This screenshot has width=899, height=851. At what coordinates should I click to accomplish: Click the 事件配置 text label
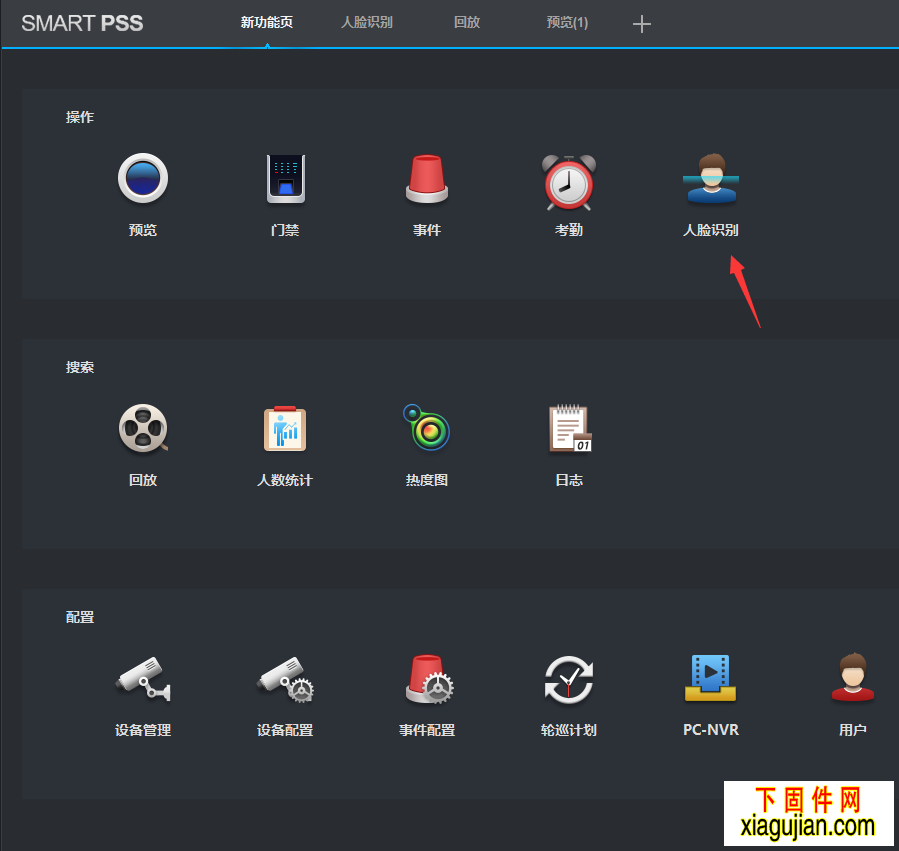(x=427, y=730)
